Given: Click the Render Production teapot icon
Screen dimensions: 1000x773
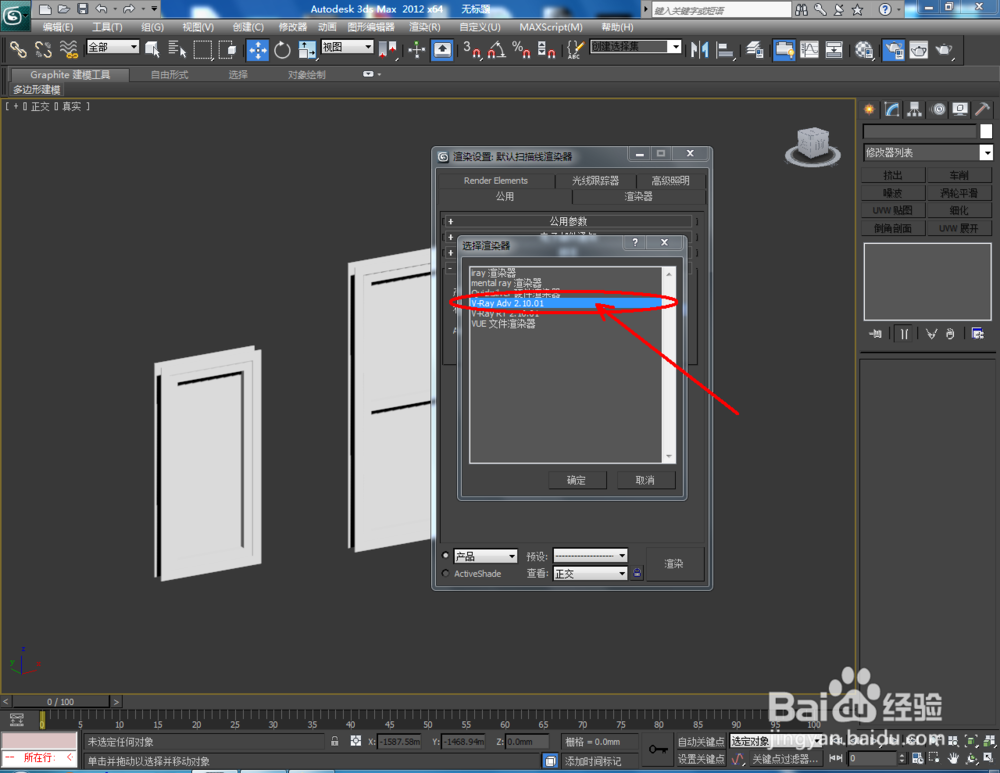Looking at the screenshot, I should pos(943,49).
